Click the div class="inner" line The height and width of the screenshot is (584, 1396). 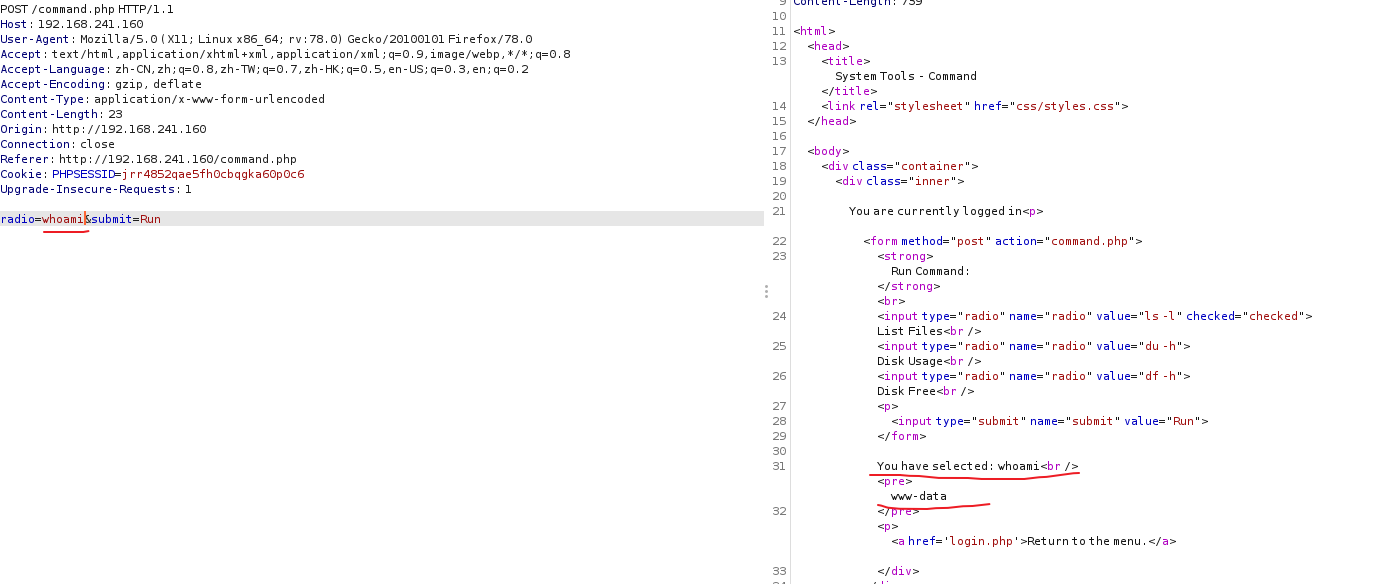click(x=900, y=181)
